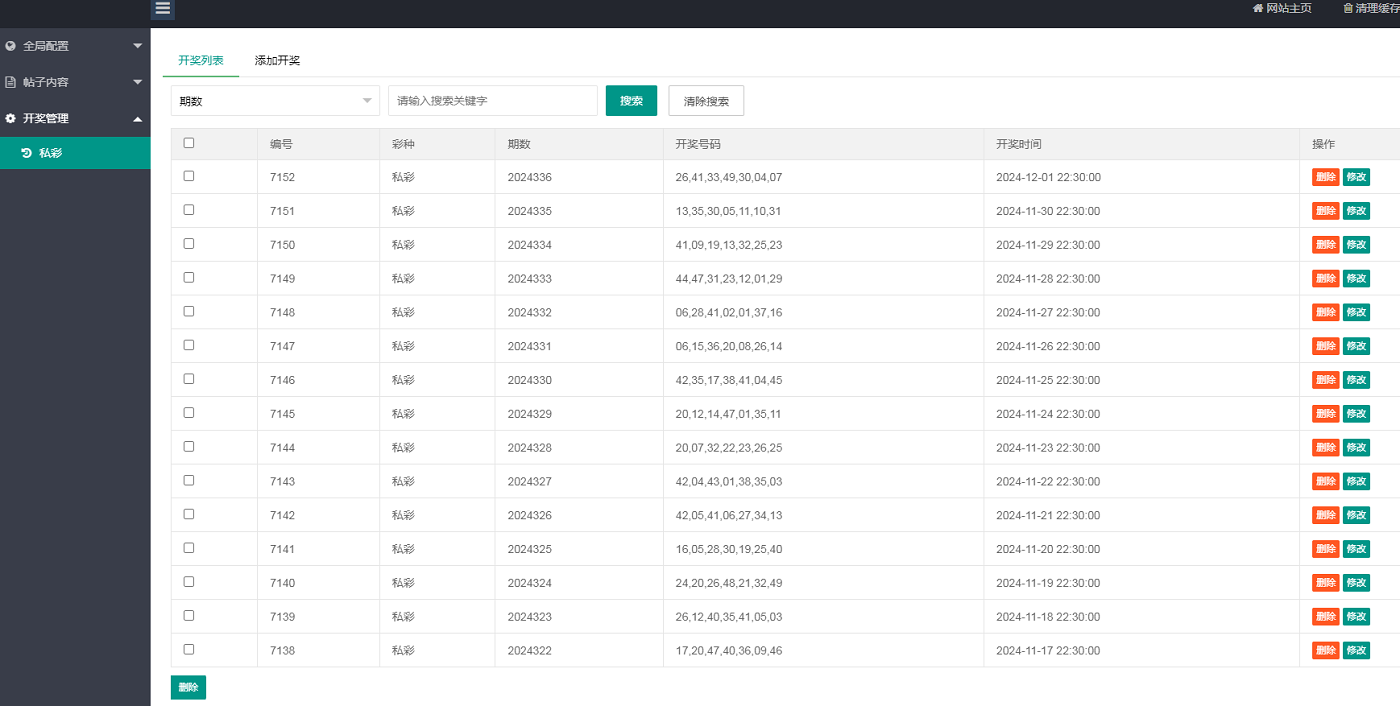Click the orange 删除 button for row 7150

pos(1325,245)
